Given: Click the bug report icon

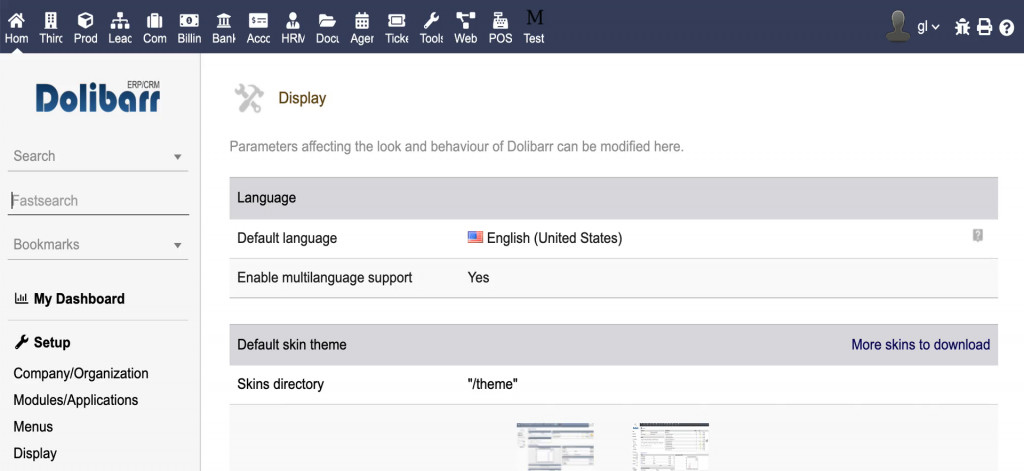Looking at the screenshot, I should click(962, 27).
